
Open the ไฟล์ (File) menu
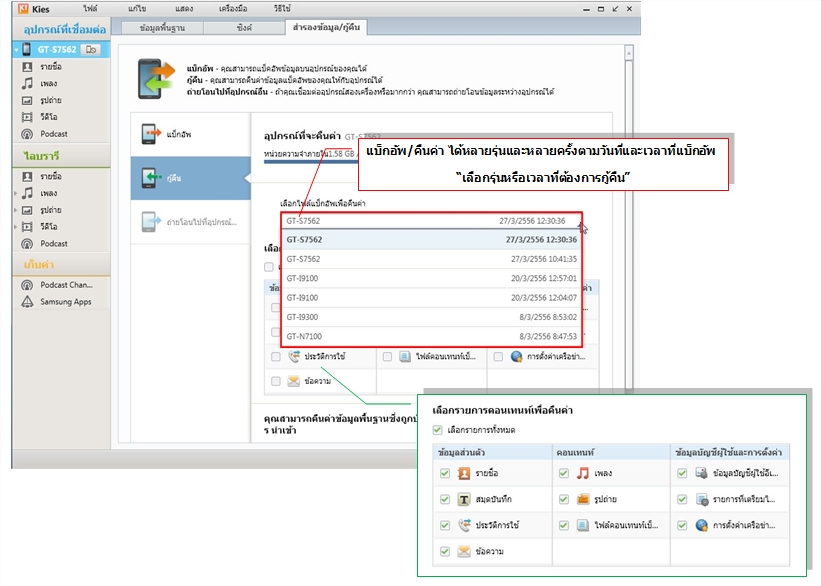[x=90, y=9]
